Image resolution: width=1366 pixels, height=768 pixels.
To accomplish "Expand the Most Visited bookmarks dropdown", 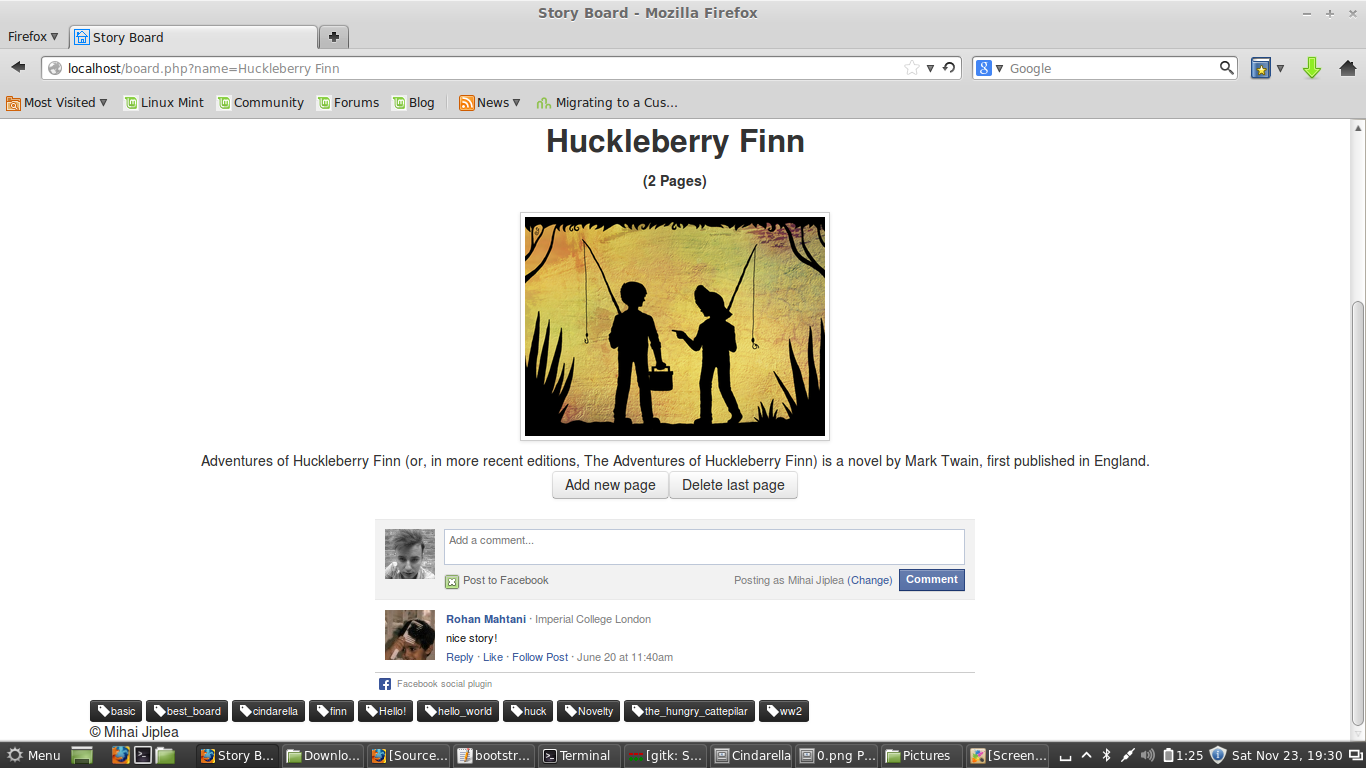I will click(57, 102).
